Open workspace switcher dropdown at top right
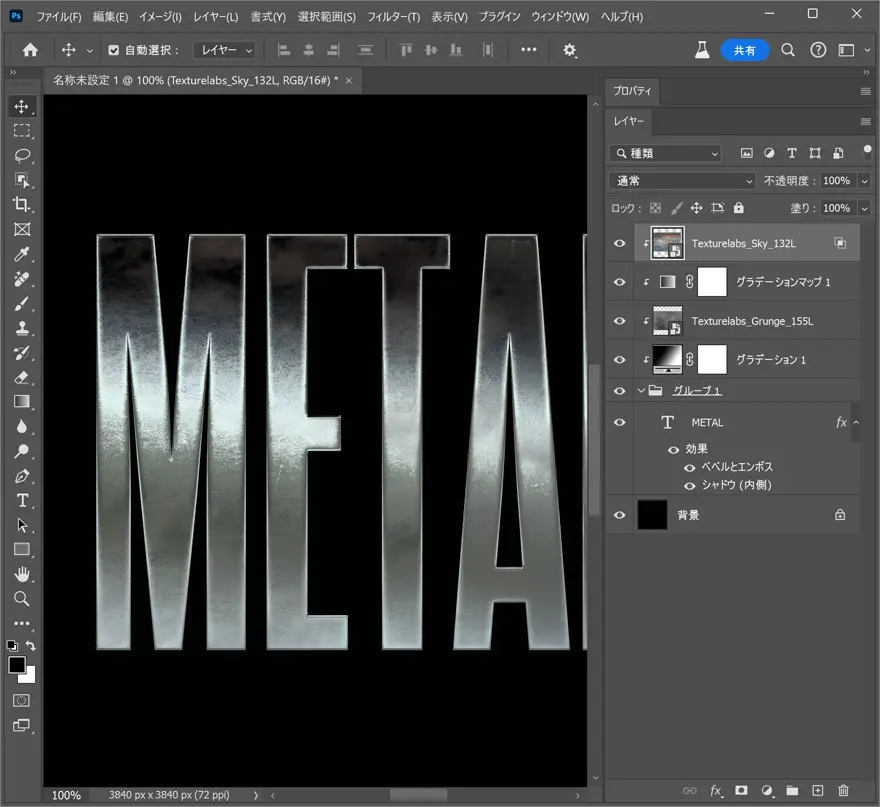 pyautogui.click(x=868, y=50)
